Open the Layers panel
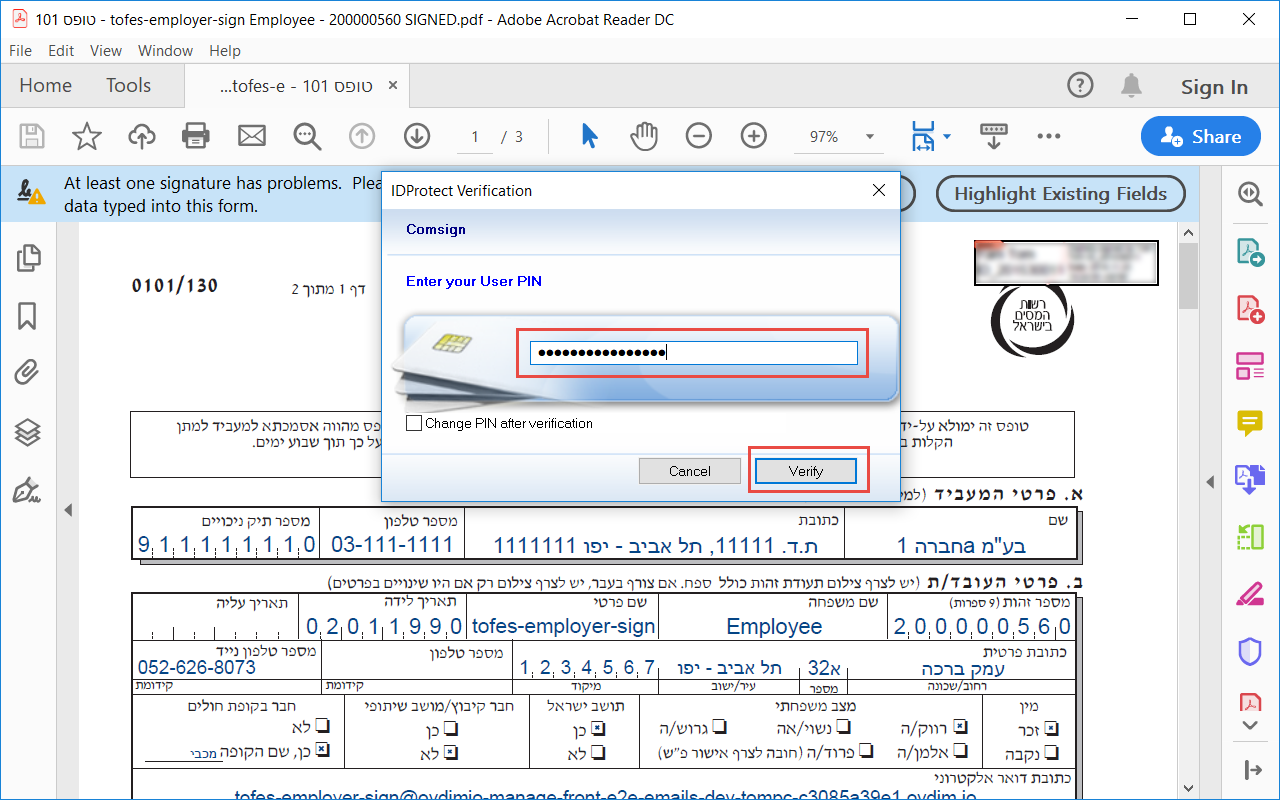 click(28, 432)
